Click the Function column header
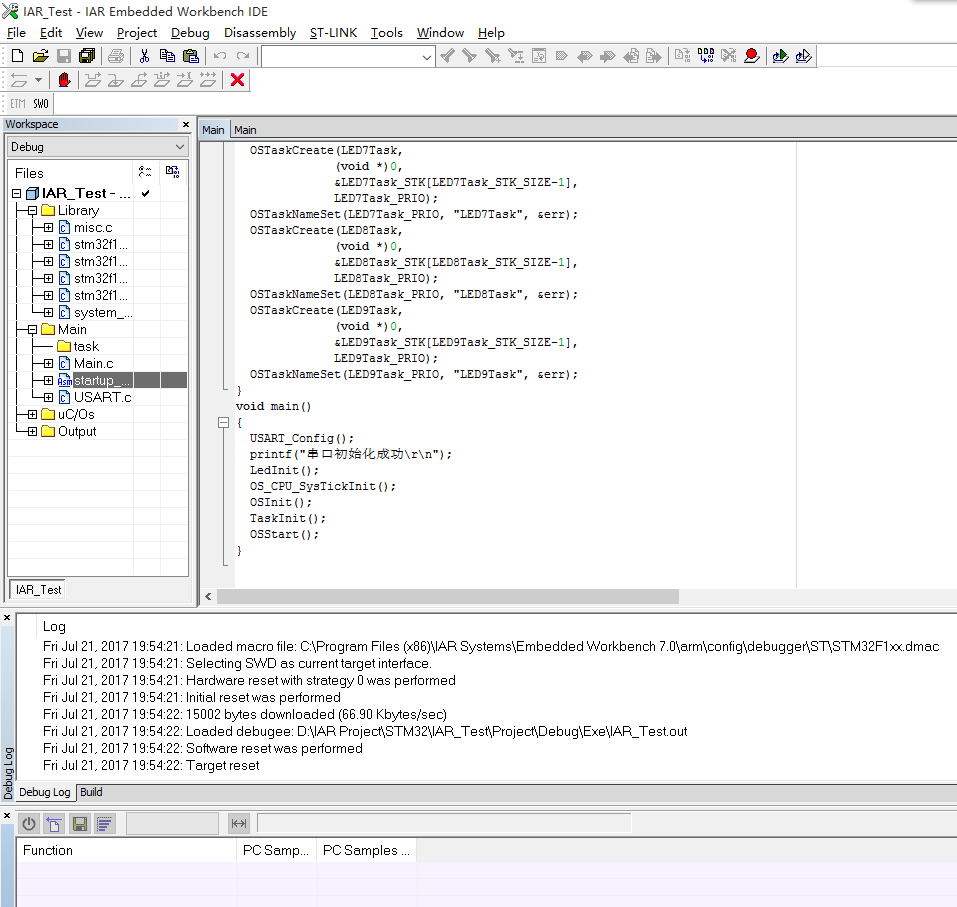Image resolution: width=957 pixels, height=907 pixels. [126, 850]
